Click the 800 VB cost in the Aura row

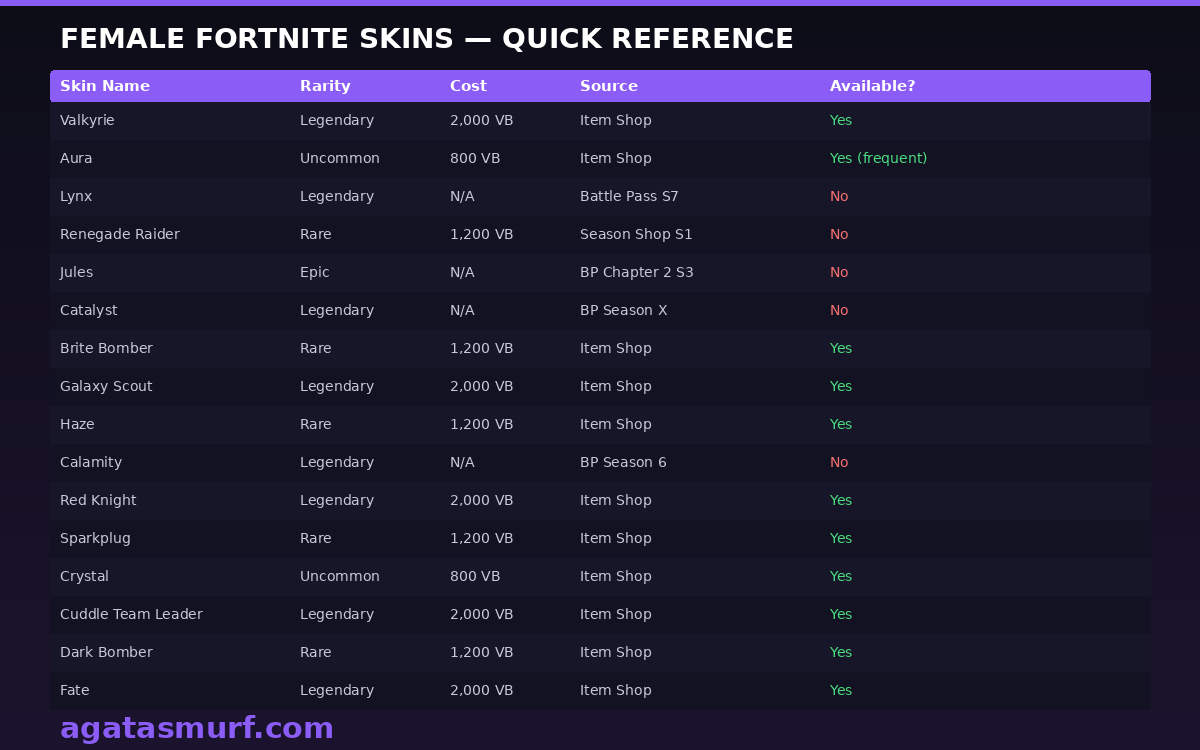point(475,158)
